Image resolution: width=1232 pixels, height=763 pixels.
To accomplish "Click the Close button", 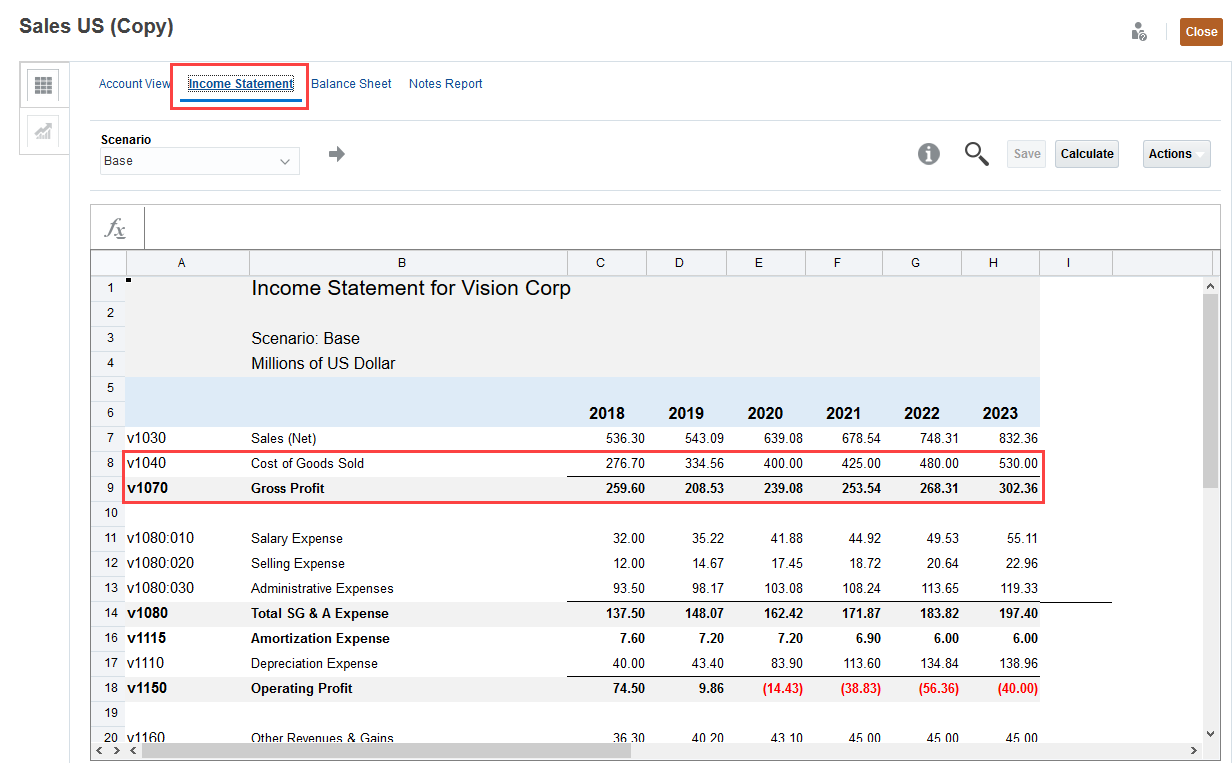I will tap(1201, 32).
